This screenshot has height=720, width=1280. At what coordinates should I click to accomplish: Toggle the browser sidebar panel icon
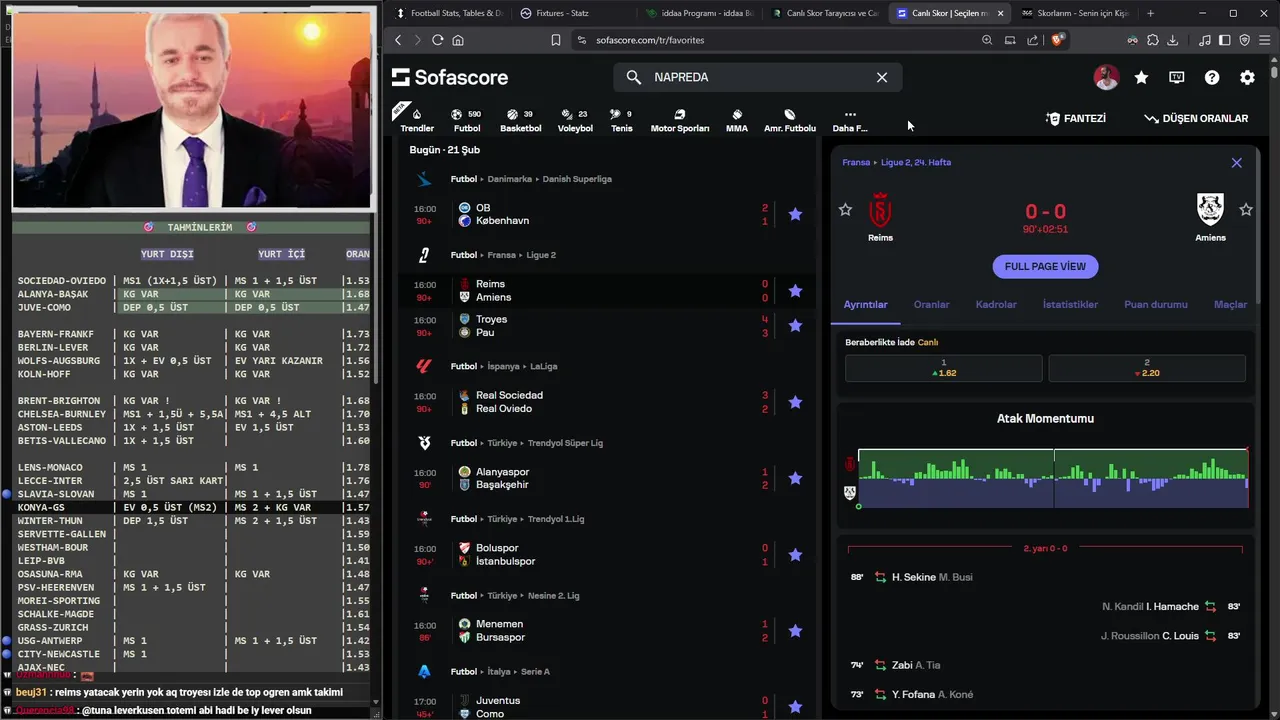1225,40
